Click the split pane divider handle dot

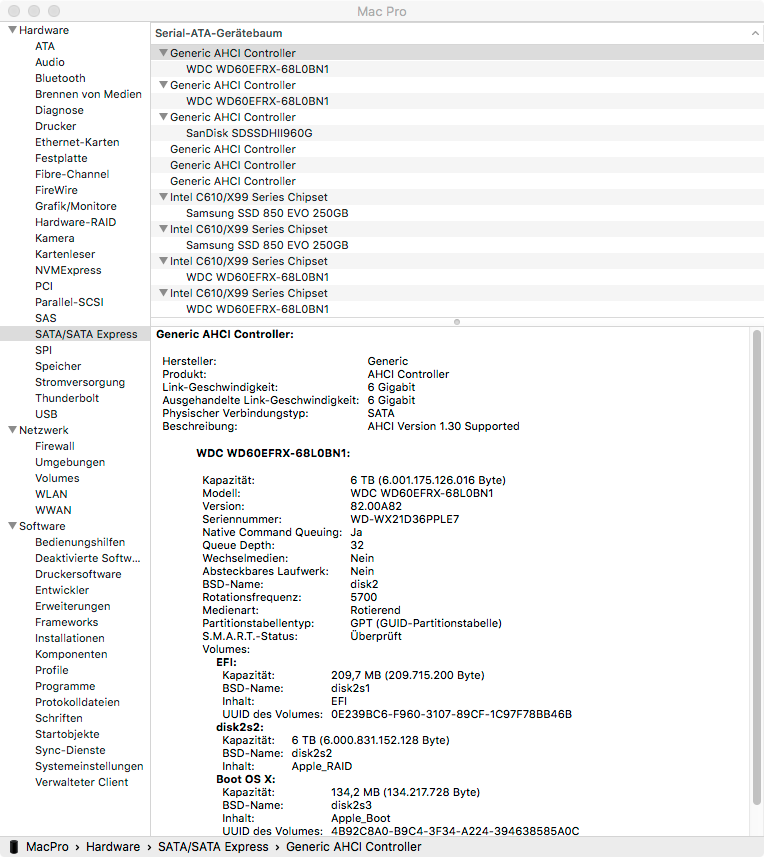coord(457,322)
